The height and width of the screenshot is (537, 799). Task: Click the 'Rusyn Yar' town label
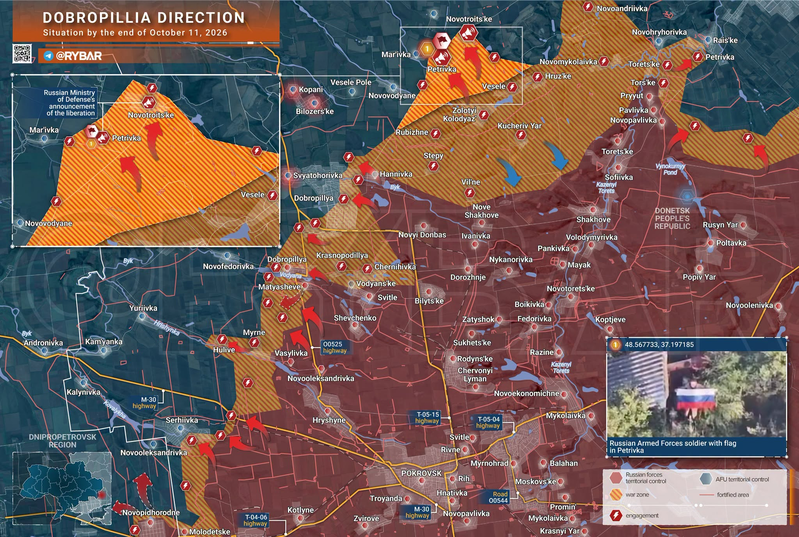721,225
